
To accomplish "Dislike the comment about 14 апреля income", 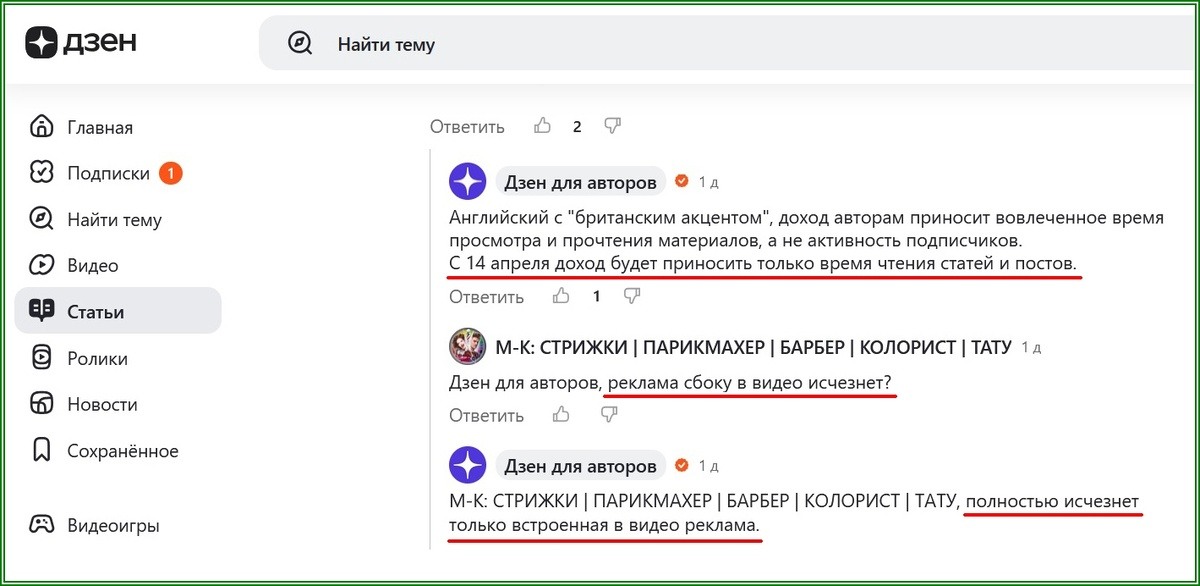I will click(x=631, y=296).
